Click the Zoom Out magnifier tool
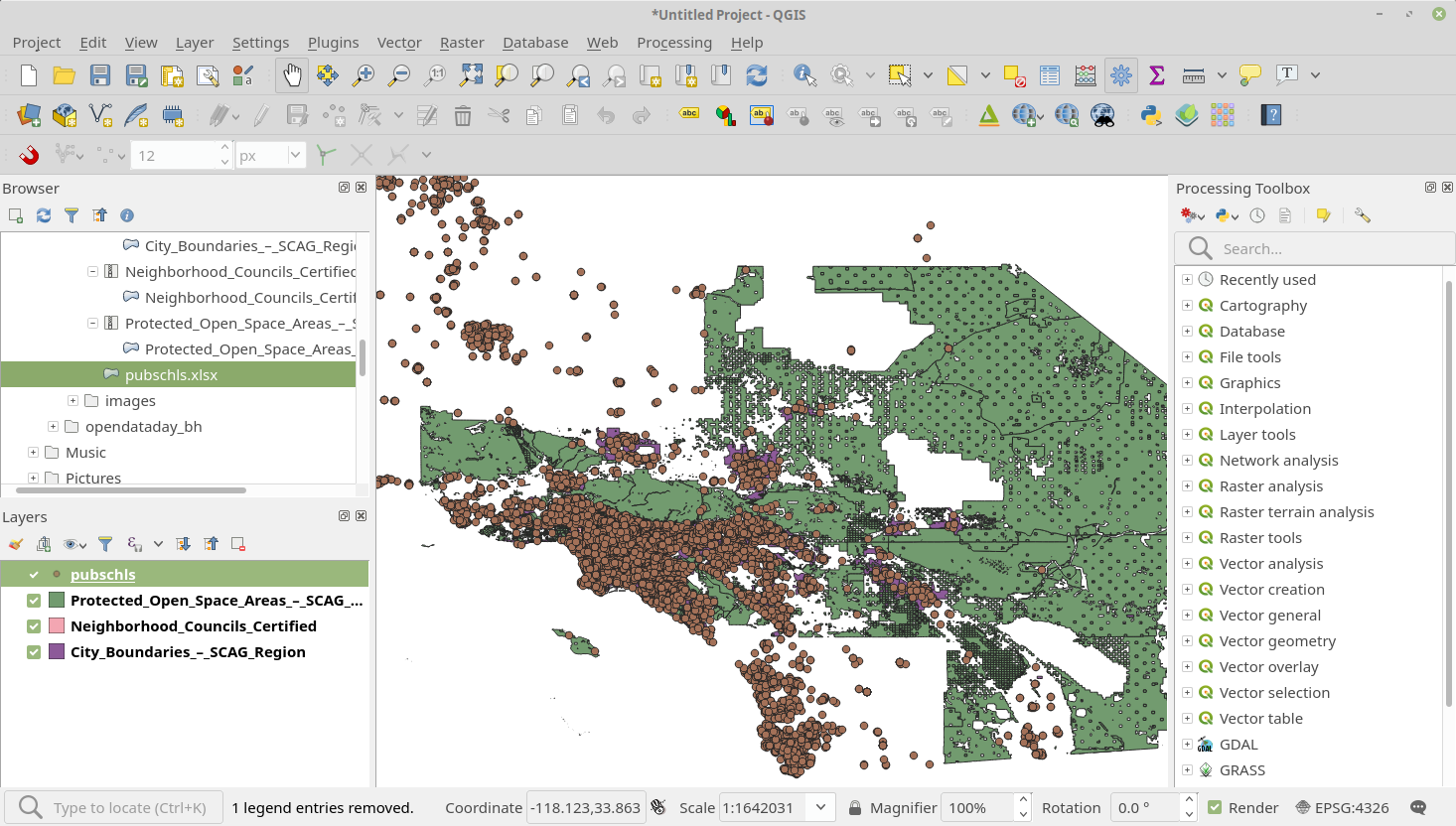The width and height of the screenshot is (1456, 826). coord(399,75)
